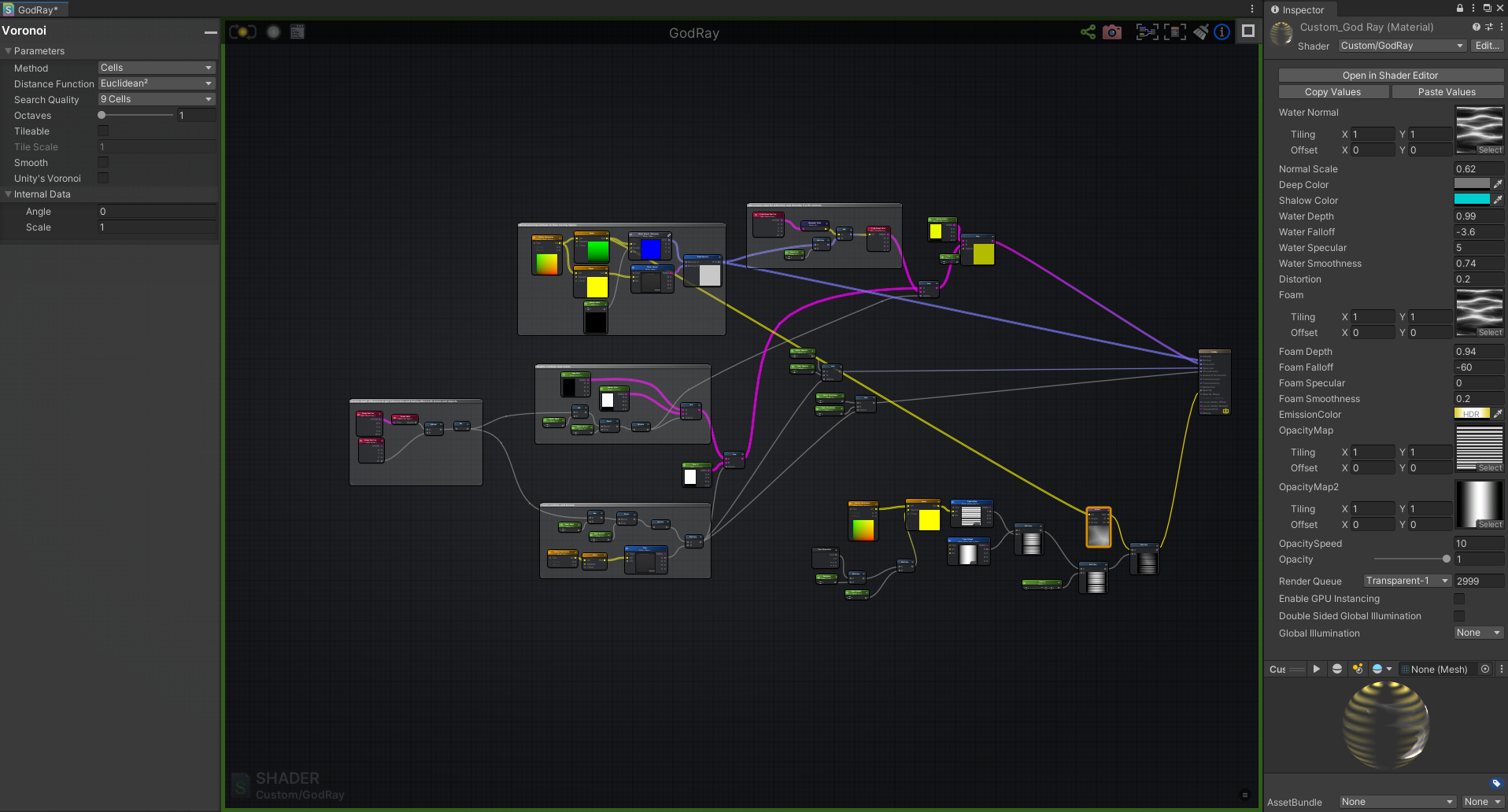Open the Deep Color gray swatch
This screenshot has height=812, width=1508.
(1472, 184)
